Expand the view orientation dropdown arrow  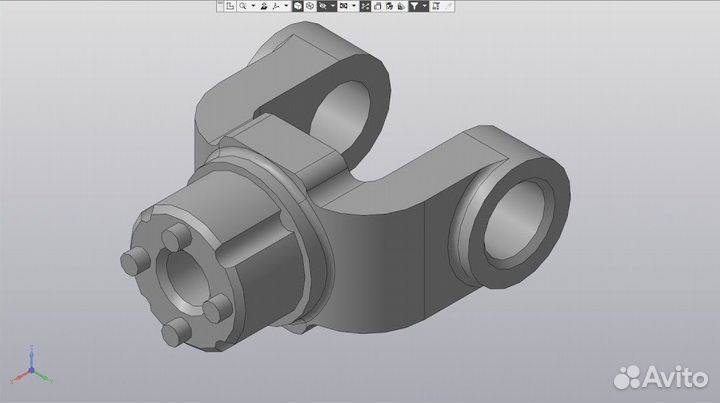tap(287, 6)
